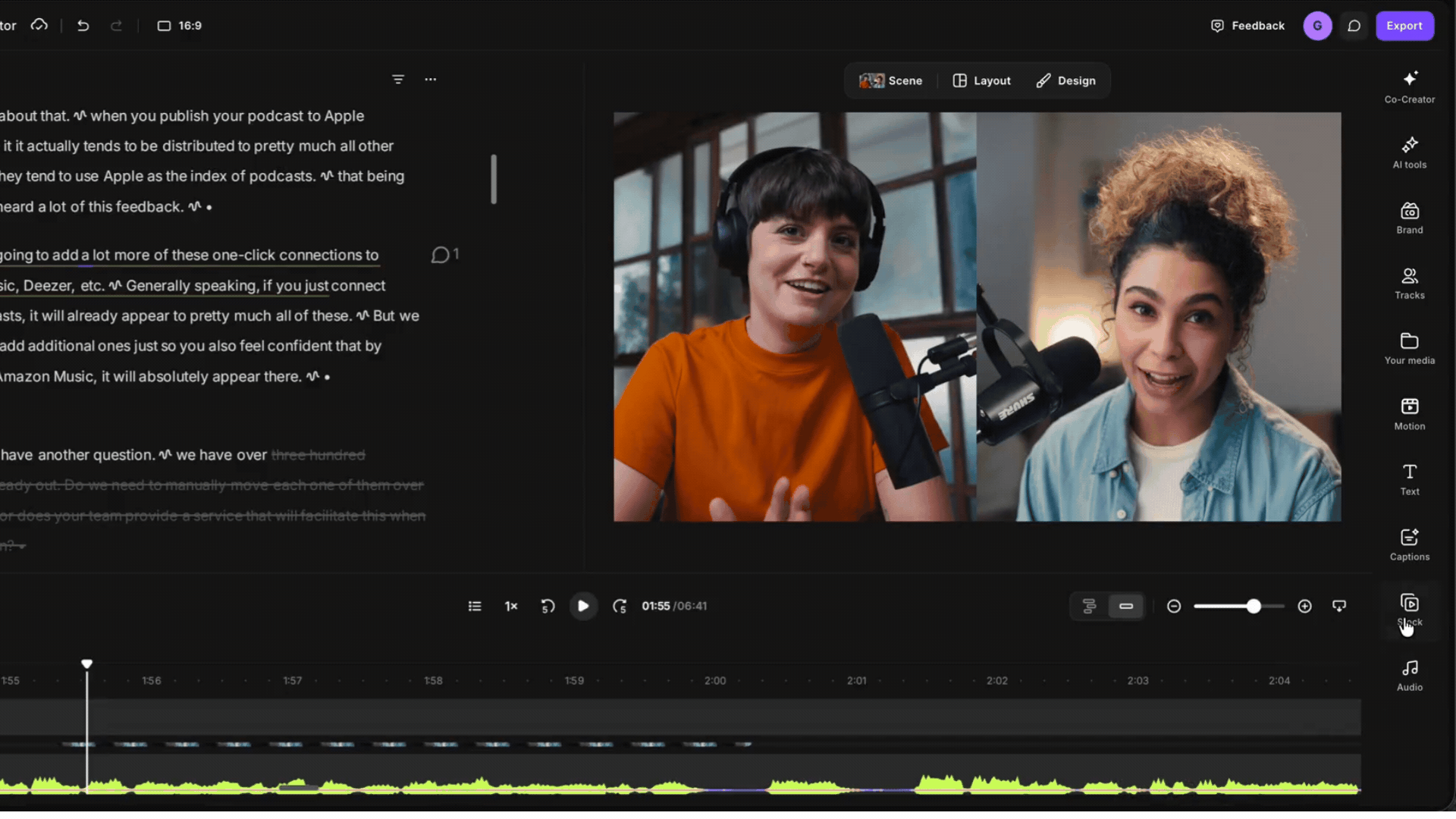Switch to expanded multi-track timeline view
Image resolution: width=1456 pixels, height=819 pixels.
click(x=1089, y=606)
